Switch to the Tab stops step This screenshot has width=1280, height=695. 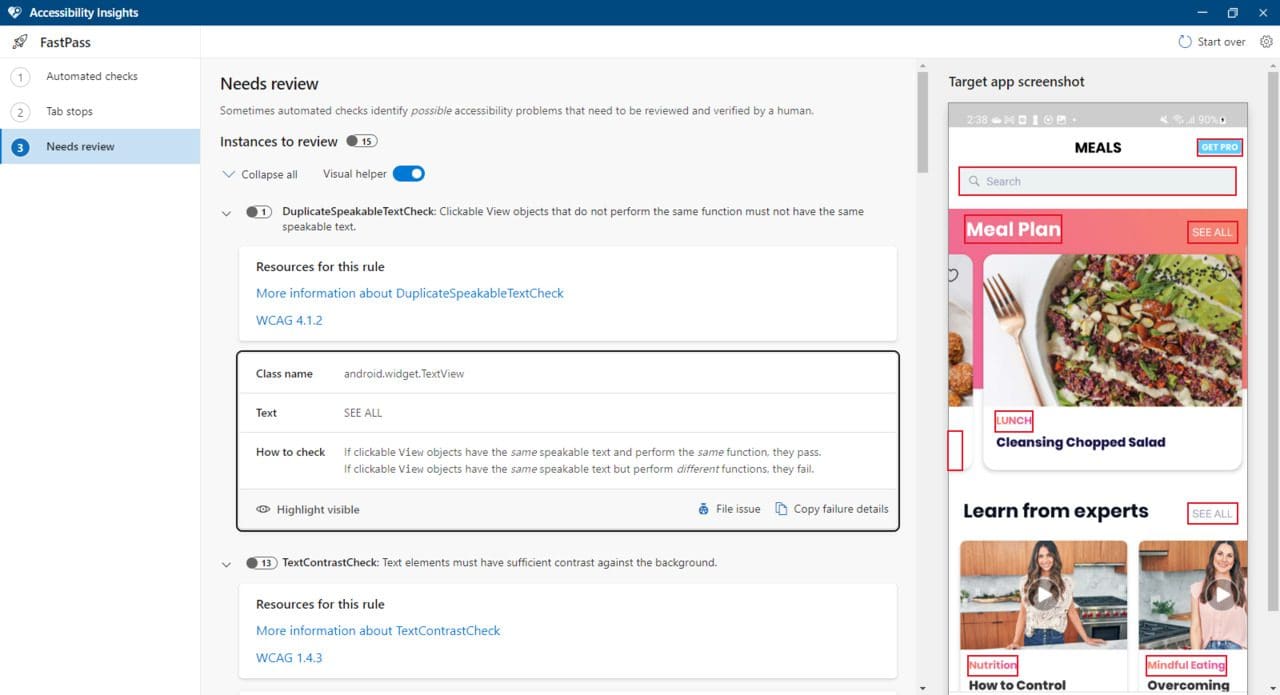(69, 112)
